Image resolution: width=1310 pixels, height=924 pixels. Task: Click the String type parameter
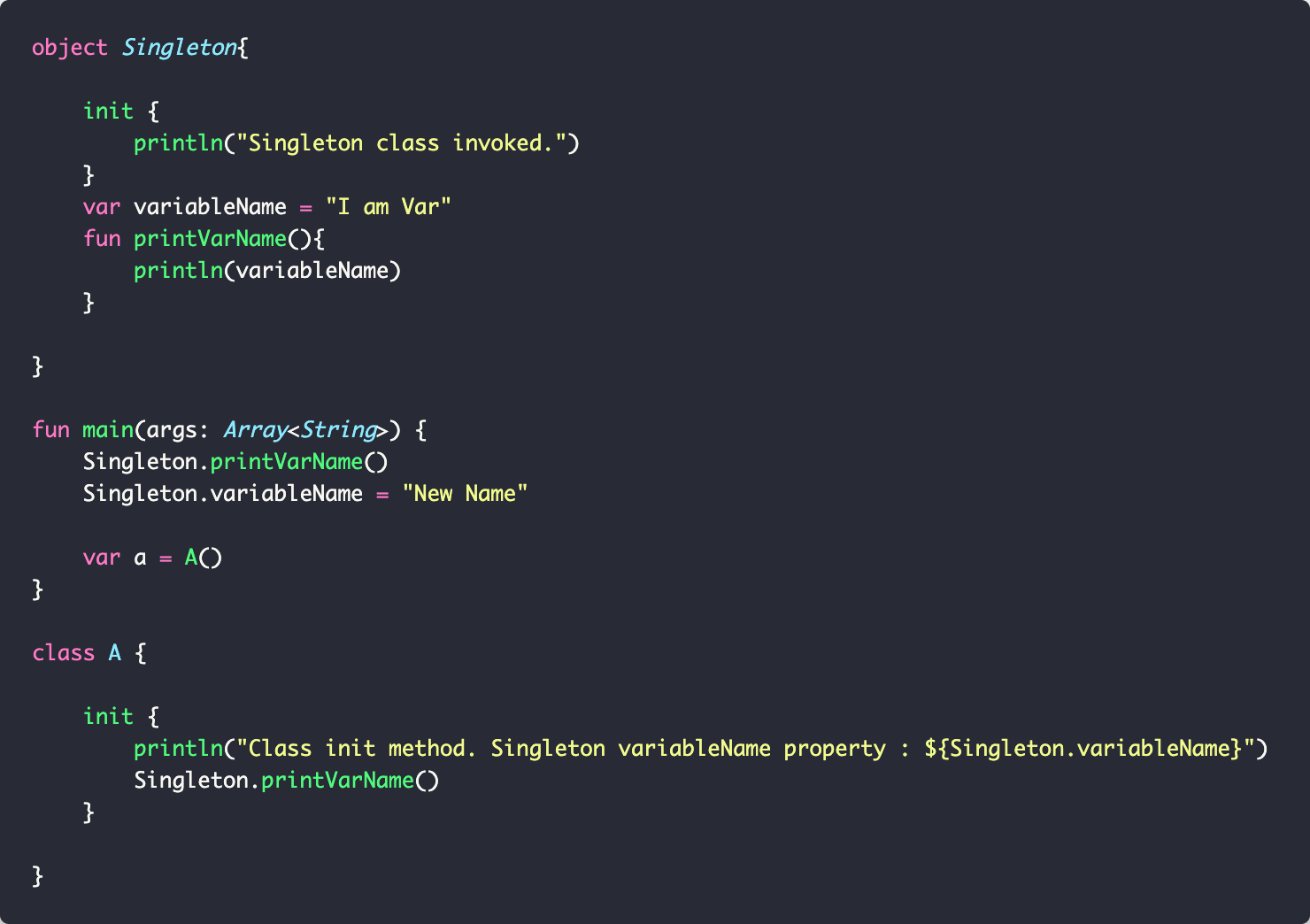[x=338, y=430]
